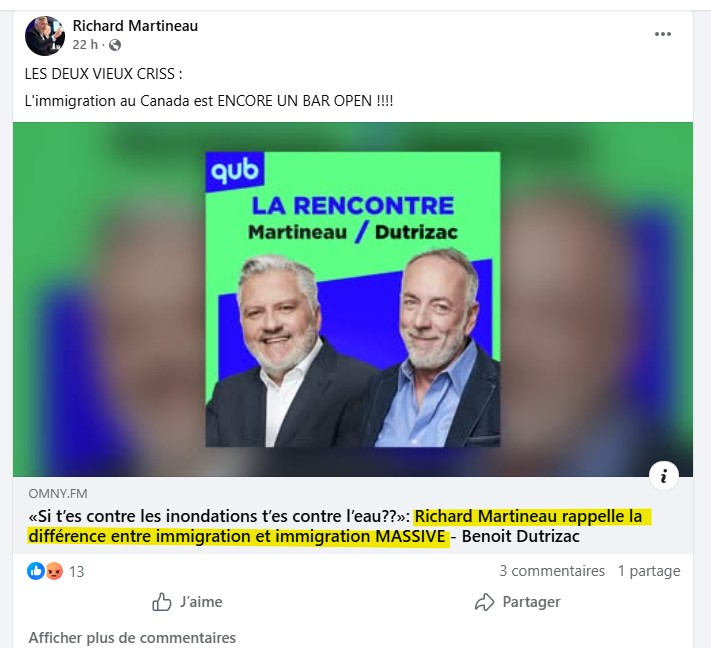Expand comments via Afficher plus de commentaires

tap(132, 638)
